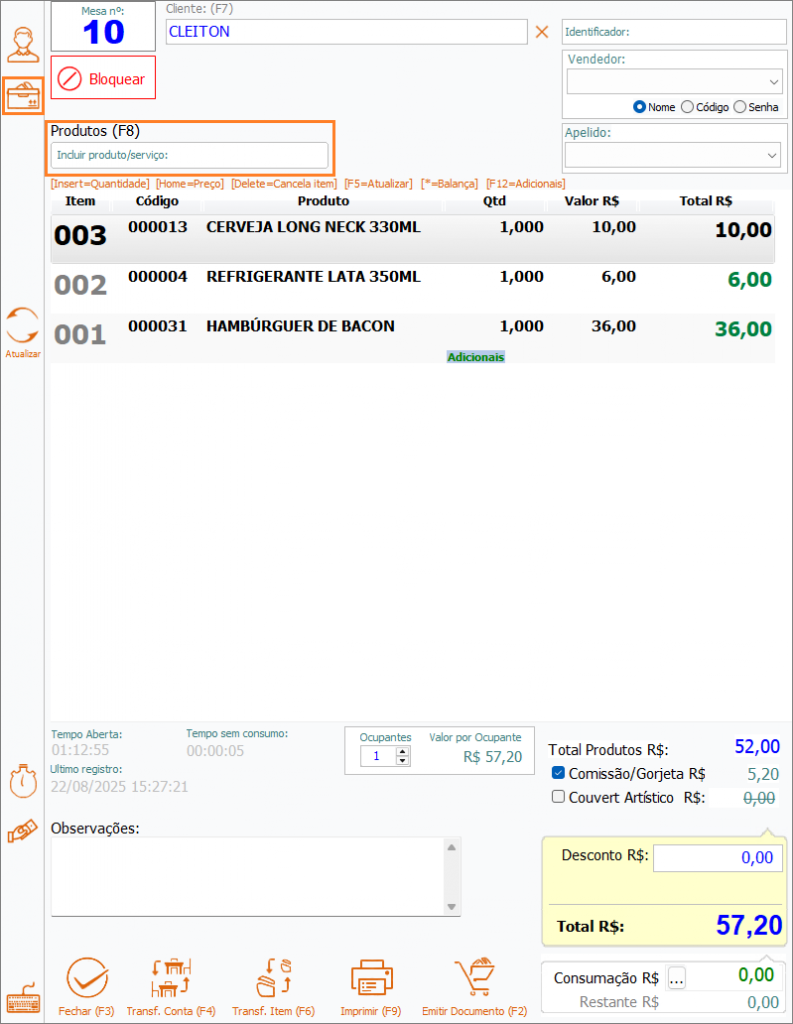Open the cash register box icon
Image resolution: width=793 pixels, height=1024 pixels.
click(x=22, y=97)
